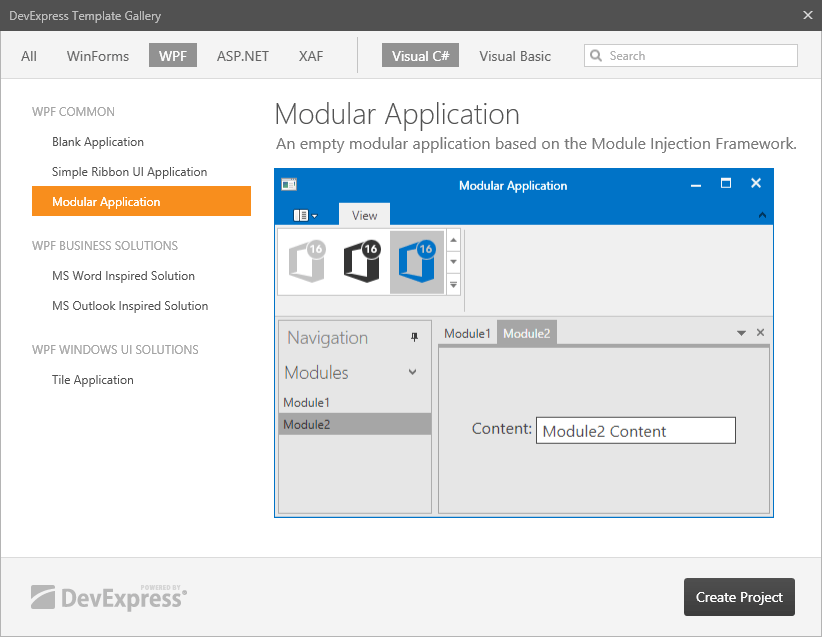Screen dimensions: 822x637
Task: Select the white Office theme icon
Action: [307, 262]
